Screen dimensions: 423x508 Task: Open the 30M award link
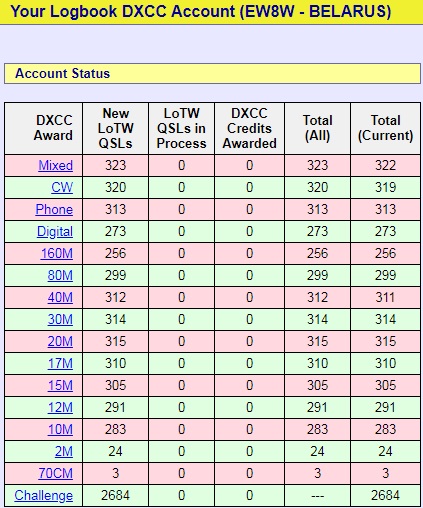[60, 319]
